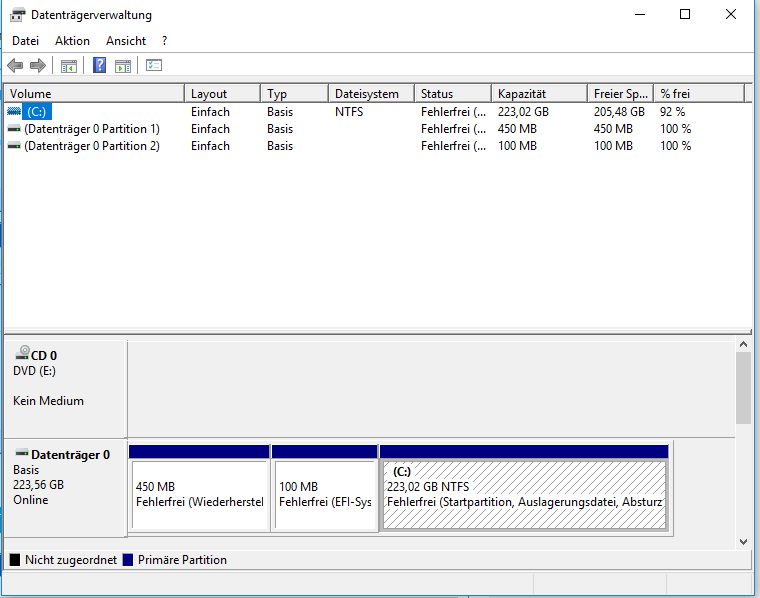Viewport: 760px width, 598px height.
Task: Click the vertical scrollbar thumb in disk pane
Action: 743,388
